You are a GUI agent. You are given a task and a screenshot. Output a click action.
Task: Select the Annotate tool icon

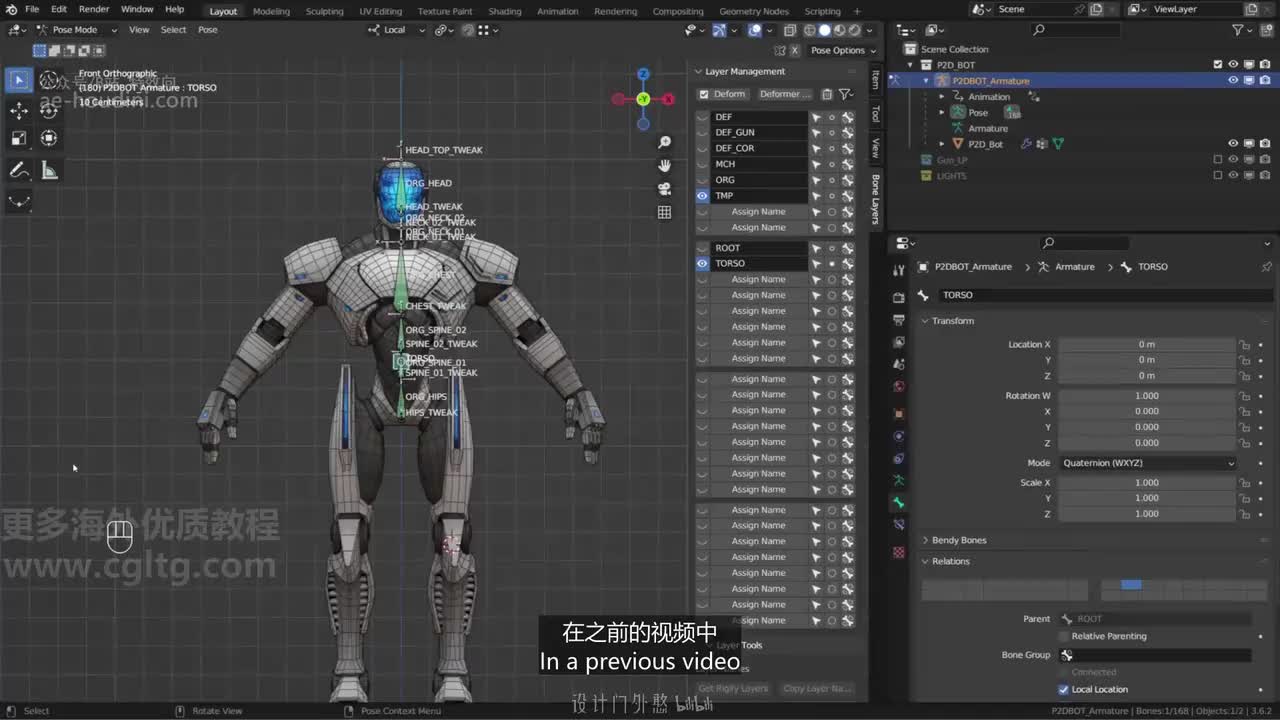(19, 171)
